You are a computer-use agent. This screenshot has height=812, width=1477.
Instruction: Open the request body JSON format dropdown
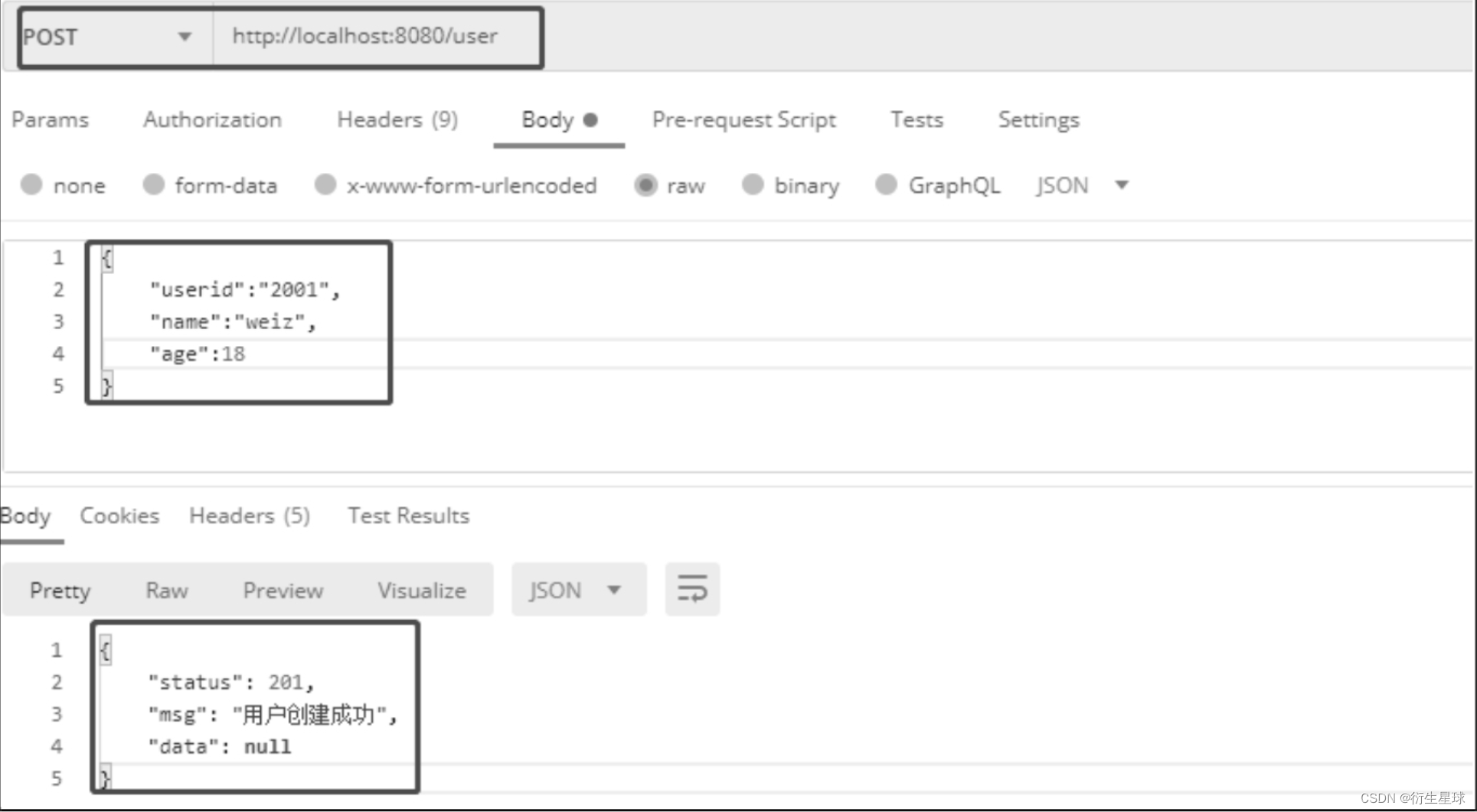click(x=1082, y=185)
